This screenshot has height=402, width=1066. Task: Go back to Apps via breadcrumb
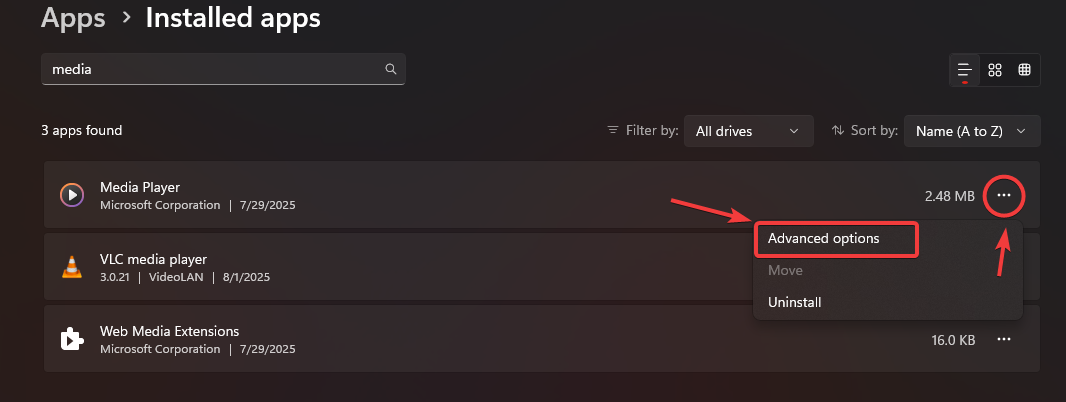(x=73, y=18)
